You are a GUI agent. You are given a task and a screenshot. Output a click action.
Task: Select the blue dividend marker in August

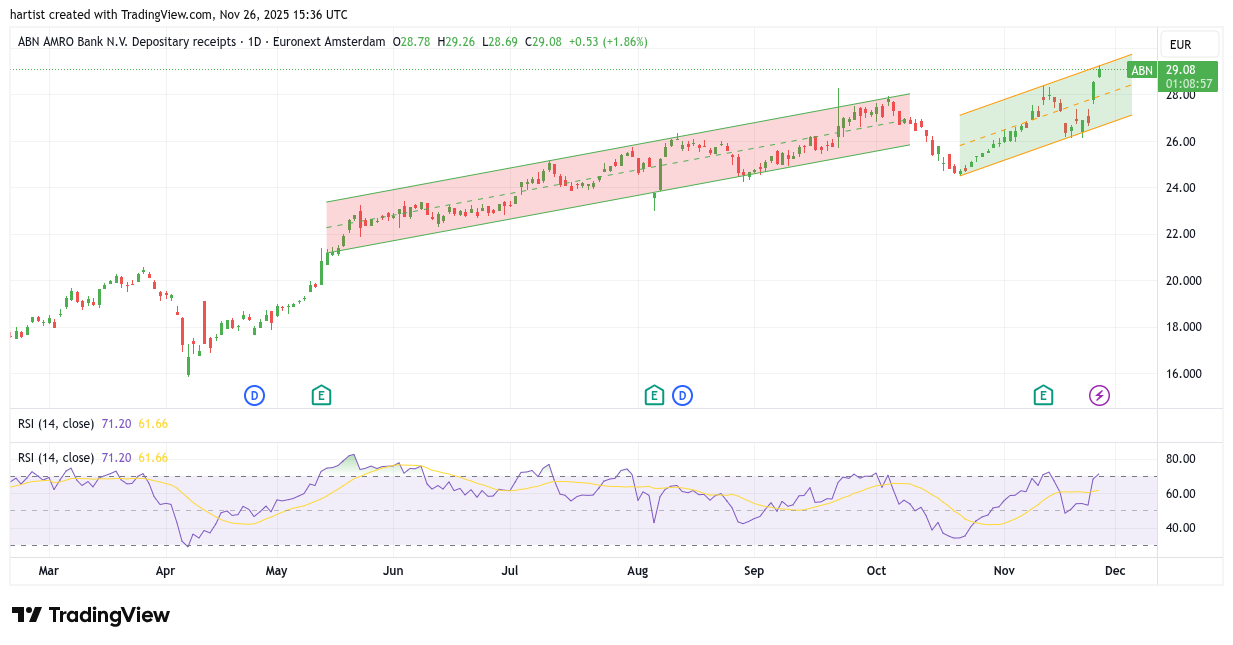point(683,396)
